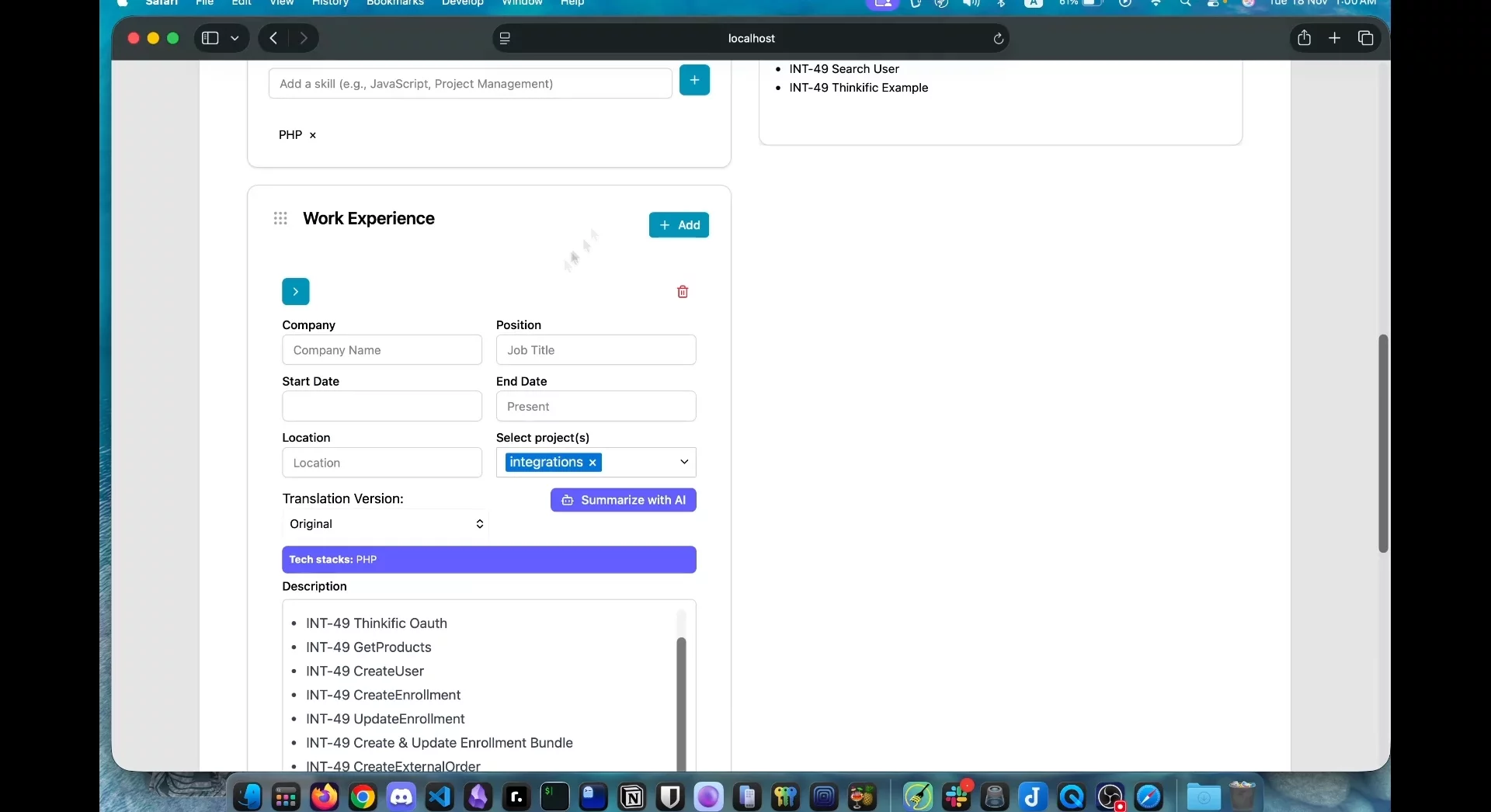This screenshot has width=1491, height=812.
Task: Open OBS from the Dock
Action: (1110, 796)
